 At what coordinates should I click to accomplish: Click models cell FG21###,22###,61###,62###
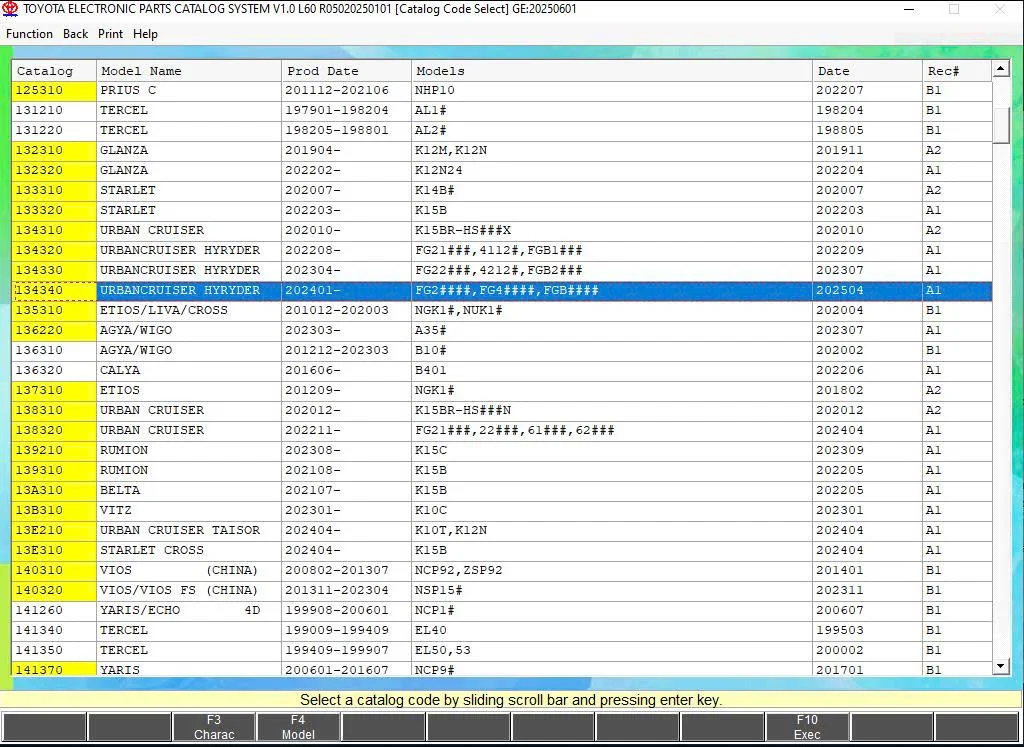612,430
